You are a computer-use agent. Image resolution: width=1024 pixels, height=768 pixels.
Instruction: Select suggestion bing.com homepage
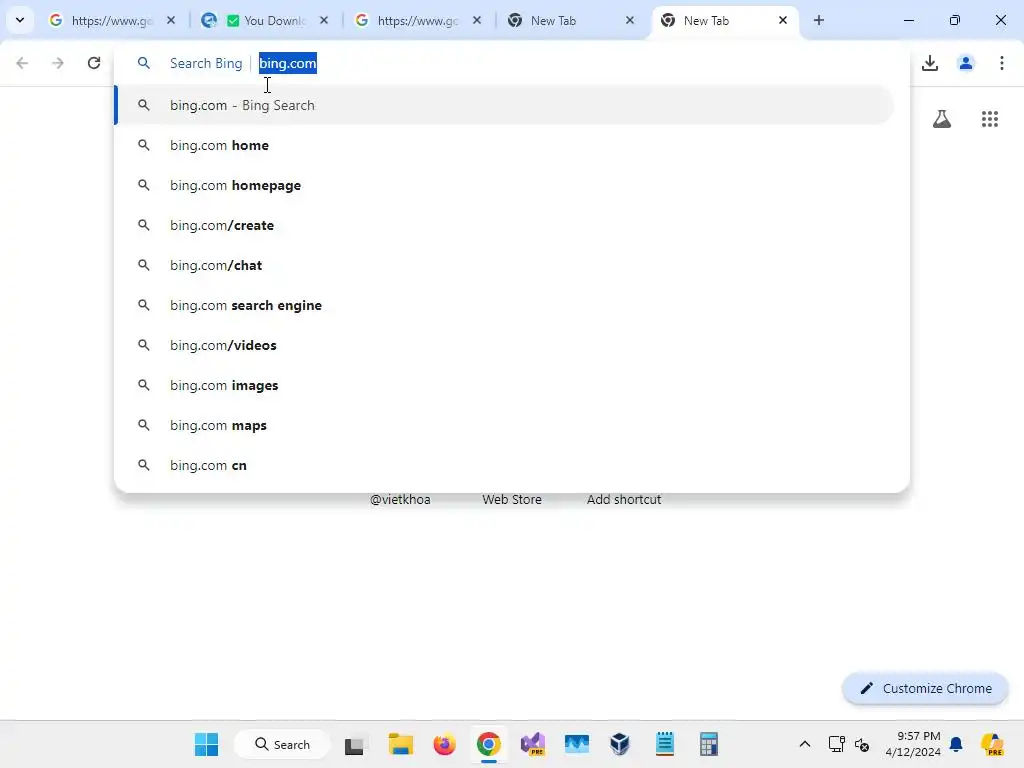pos(504,185)
